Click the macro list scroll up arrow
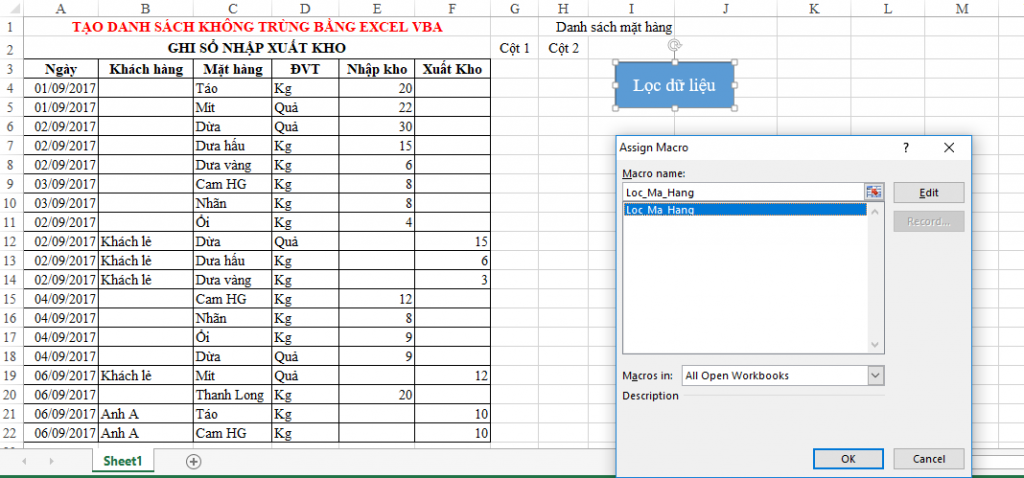The width and height of the screenshot is (1024, 478). [875, 211]
